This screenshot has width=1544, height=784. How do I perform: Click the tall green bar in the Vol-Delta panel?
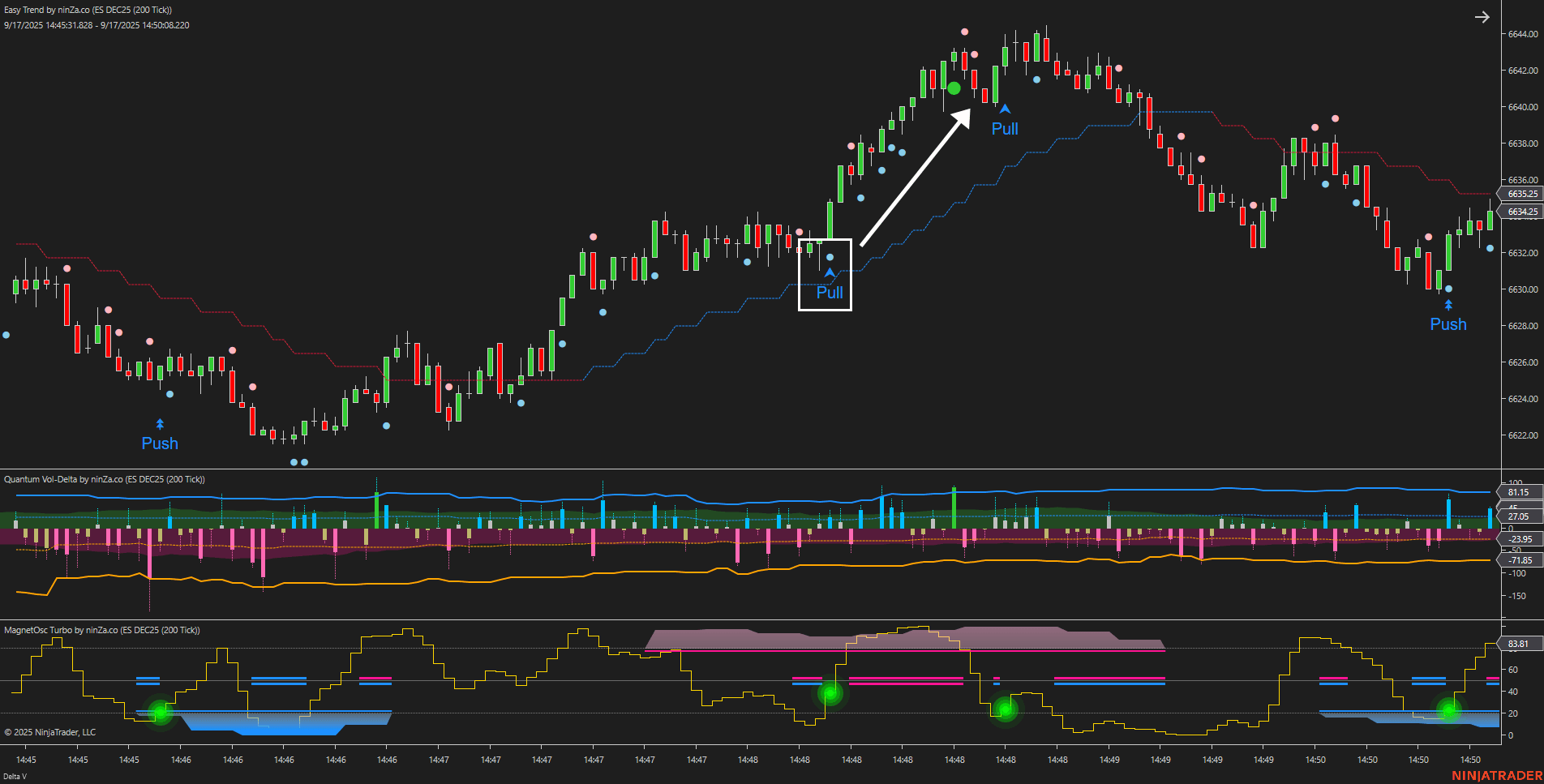pyautogui.click(x=954, y=508)
